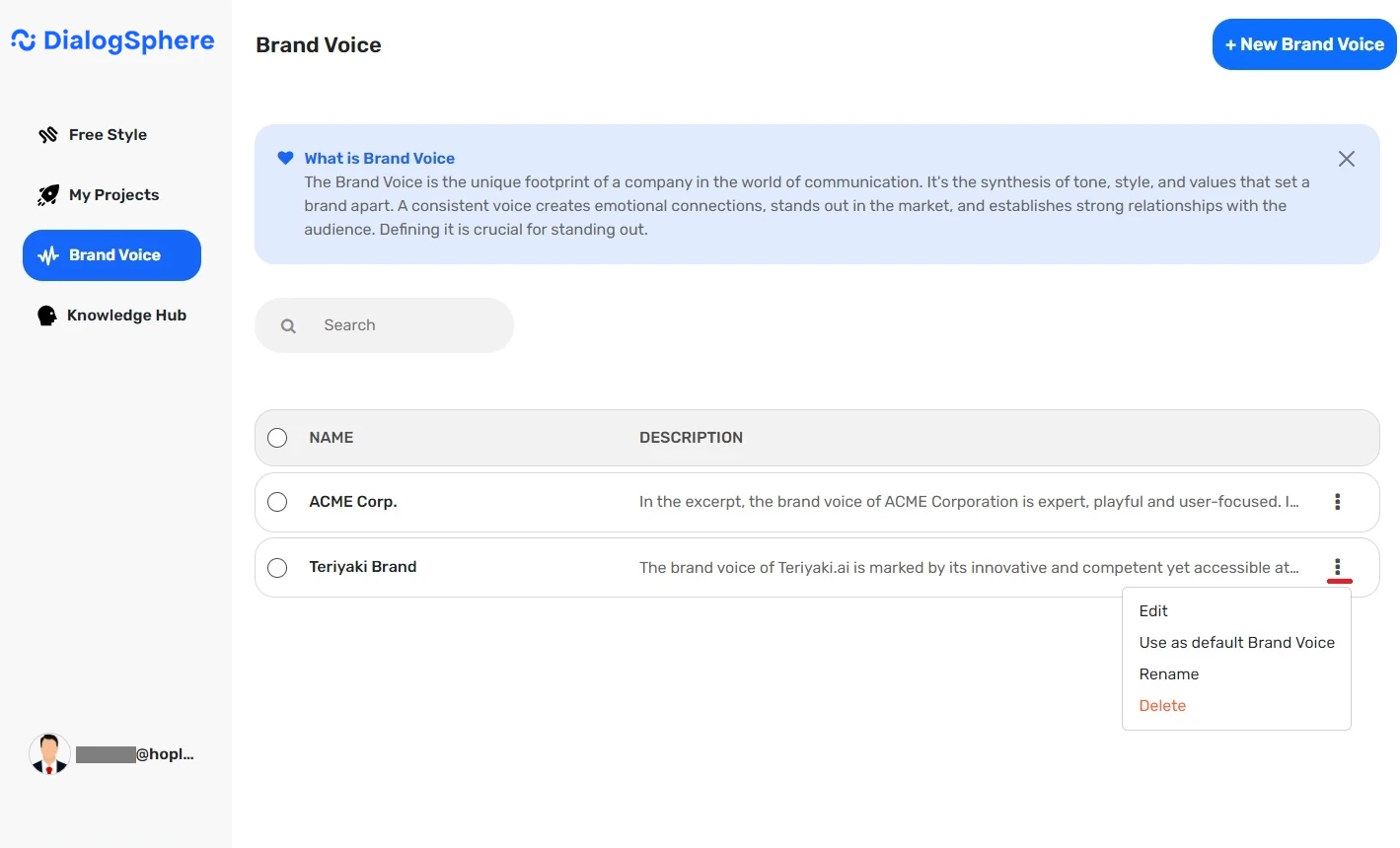Image resolution: width=1400 pixels, height=848 pixels.
Task: Click the New Brand Voice button
Action: (1303, 44)
